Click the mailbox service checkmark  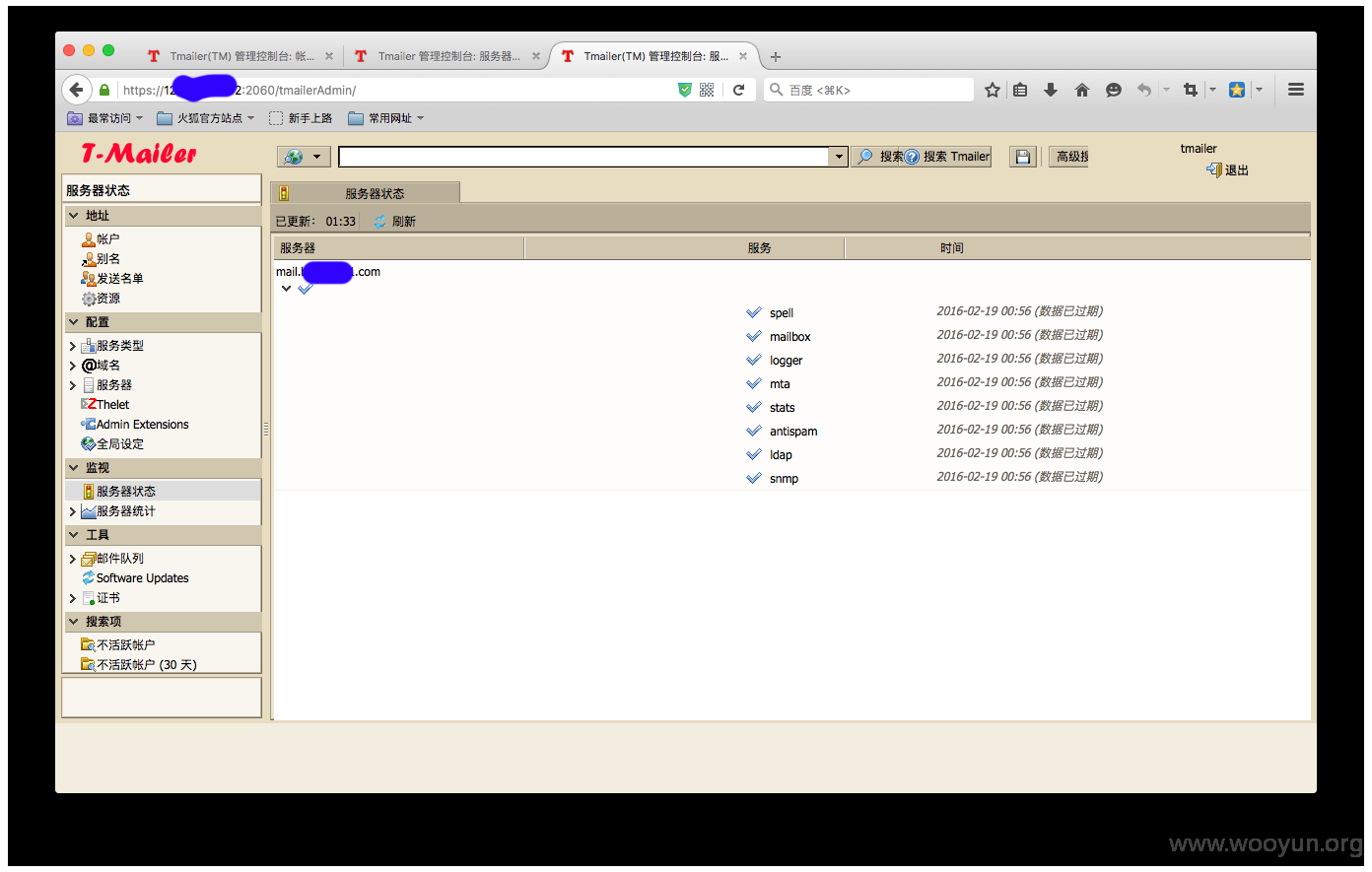tap(754, 336)
